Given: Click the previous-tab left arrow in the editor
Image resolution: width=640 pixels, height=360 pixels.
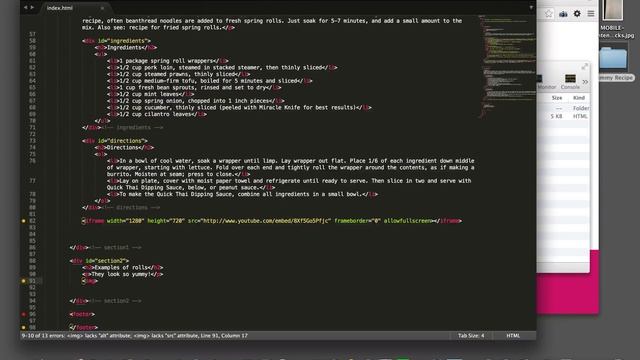Looking at the screenshot, I should [x=25, y=7].
